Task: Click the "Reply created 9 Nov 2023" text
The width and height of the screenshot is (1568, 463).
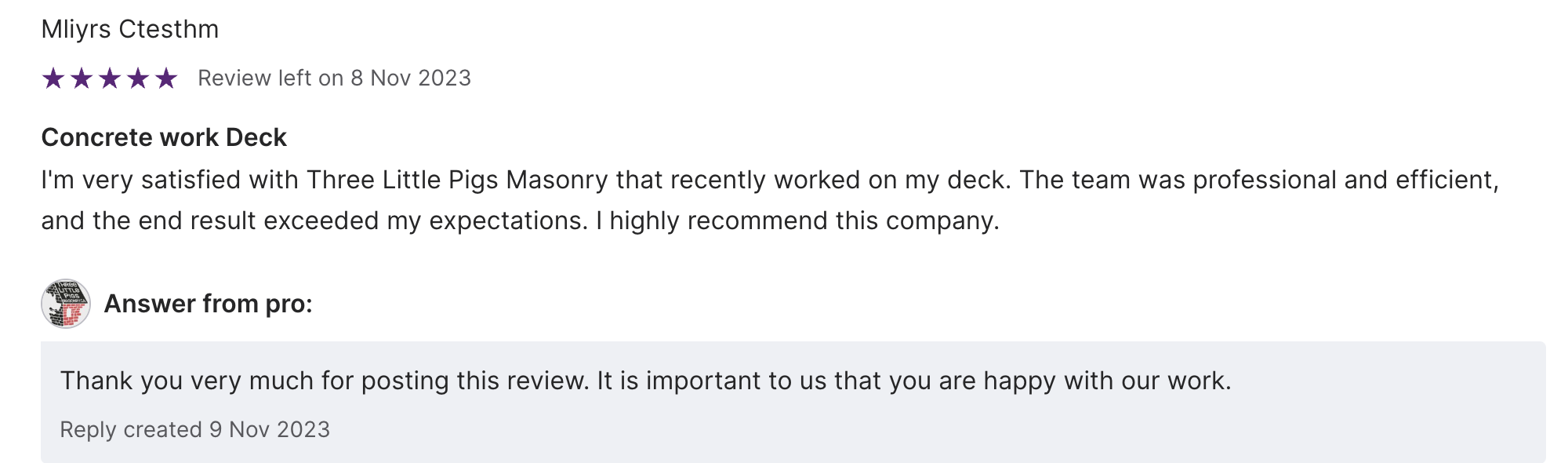Action: (x=195, y=430)
